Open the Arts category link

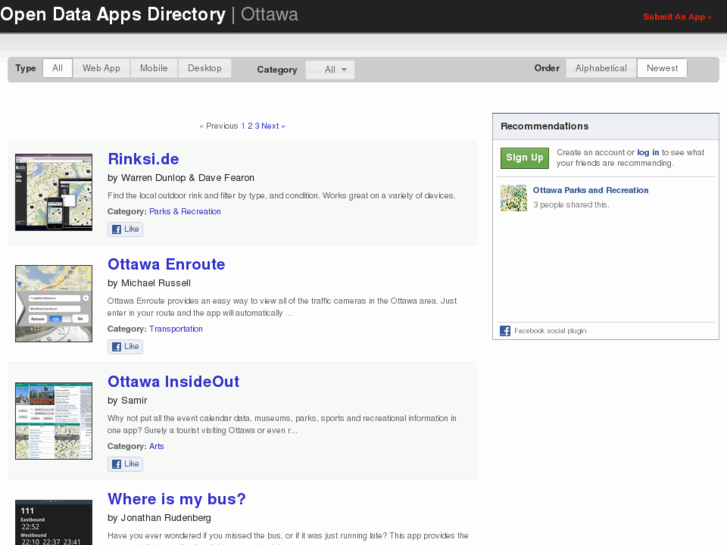pos(156,446)
